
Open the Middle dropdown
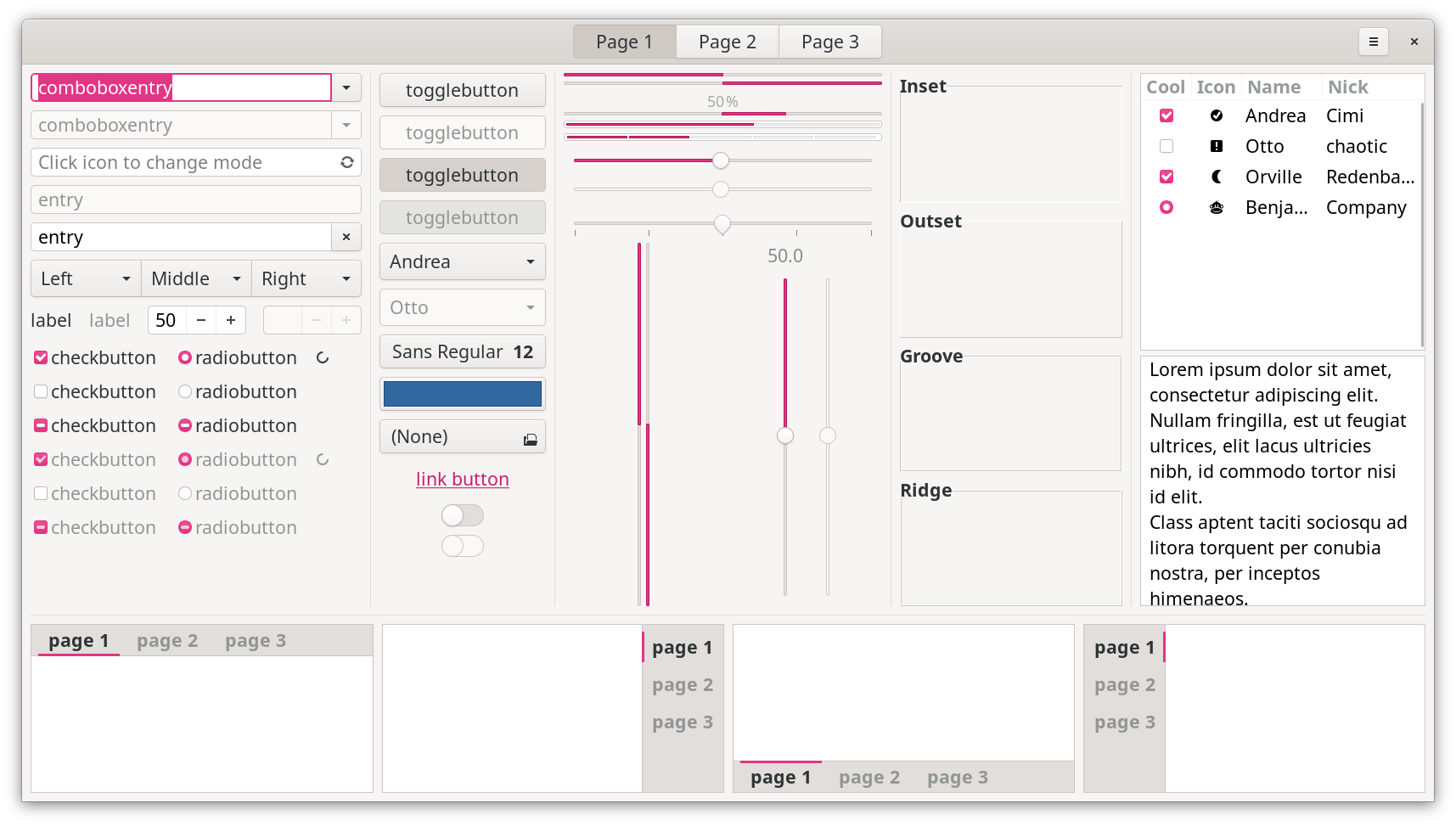point(196,278)
